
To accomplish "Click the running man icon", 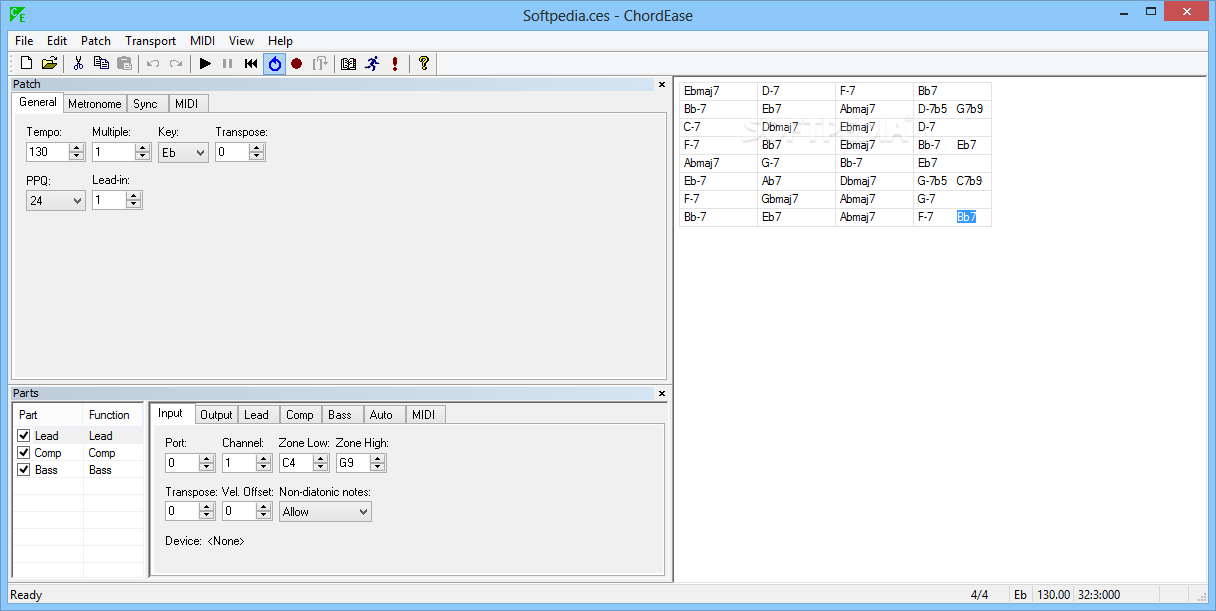I will click(x=372, y=64).
